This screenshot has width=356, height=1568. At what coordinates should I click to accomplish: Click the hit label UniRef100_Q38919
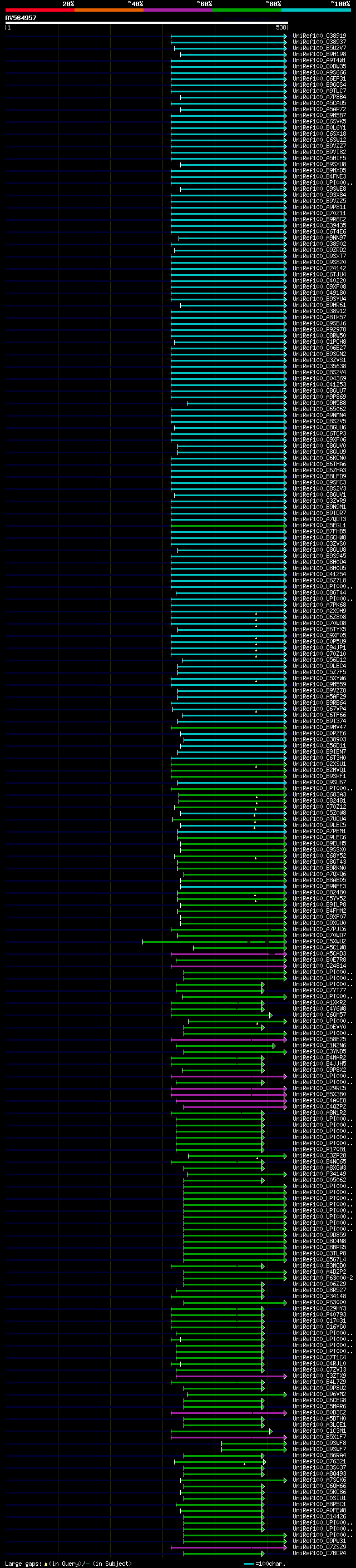[x=319, y=36]
